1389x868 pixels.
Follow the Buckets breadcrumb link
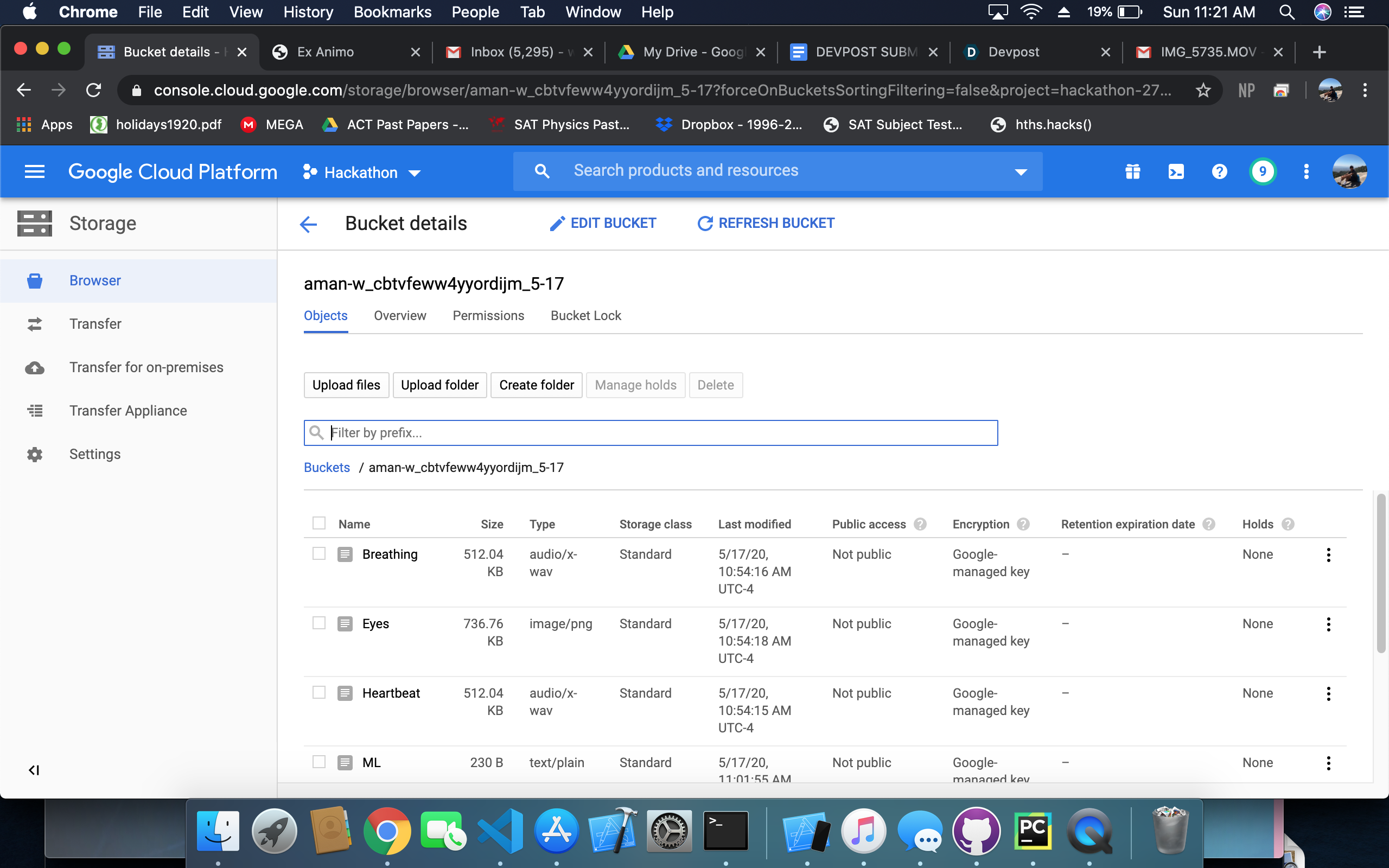click(327, 467)
